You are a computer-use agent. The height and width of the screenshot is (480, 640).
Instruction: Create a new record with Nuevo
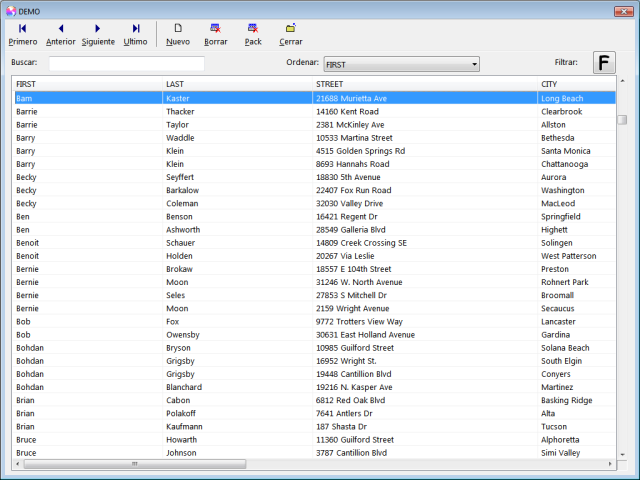pos(178,34)
